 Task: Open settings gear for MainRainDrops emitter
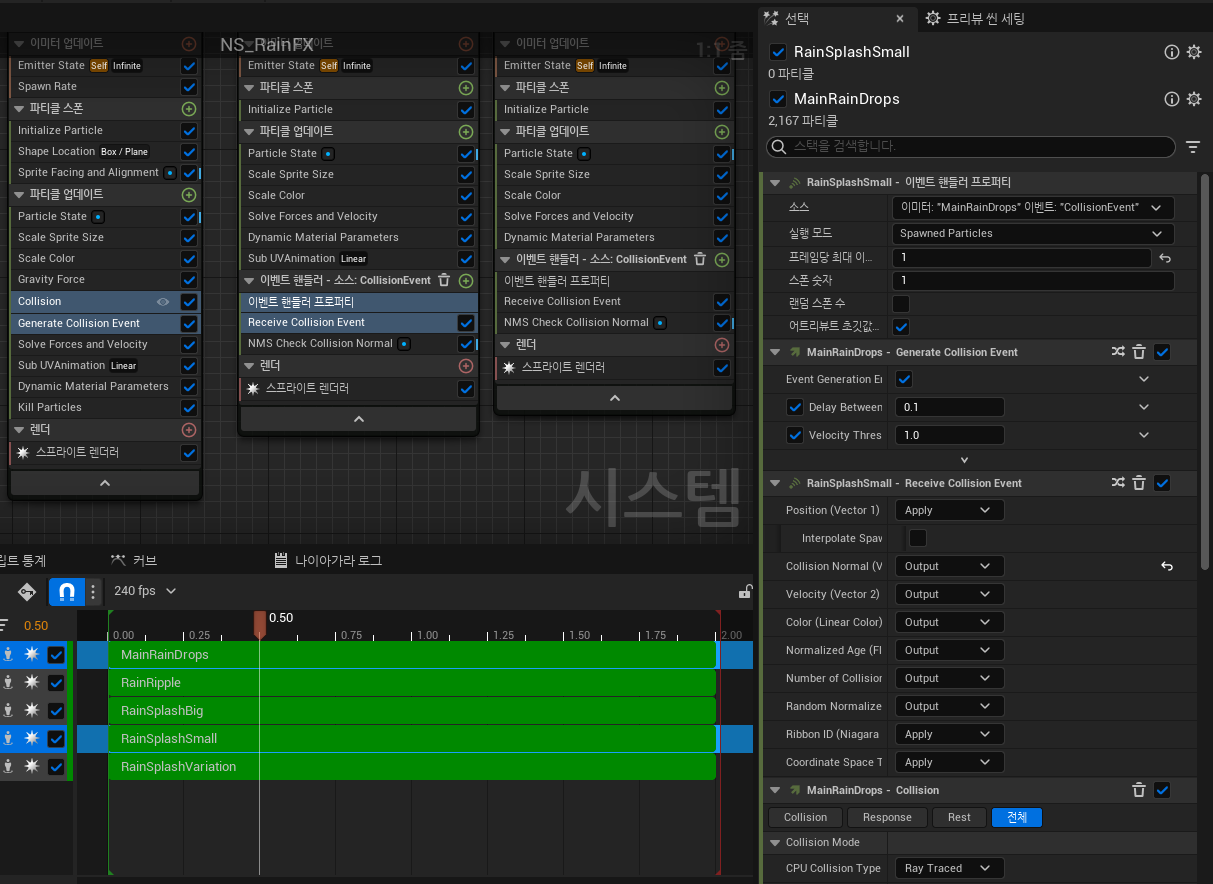click(x=1193, y=99)
